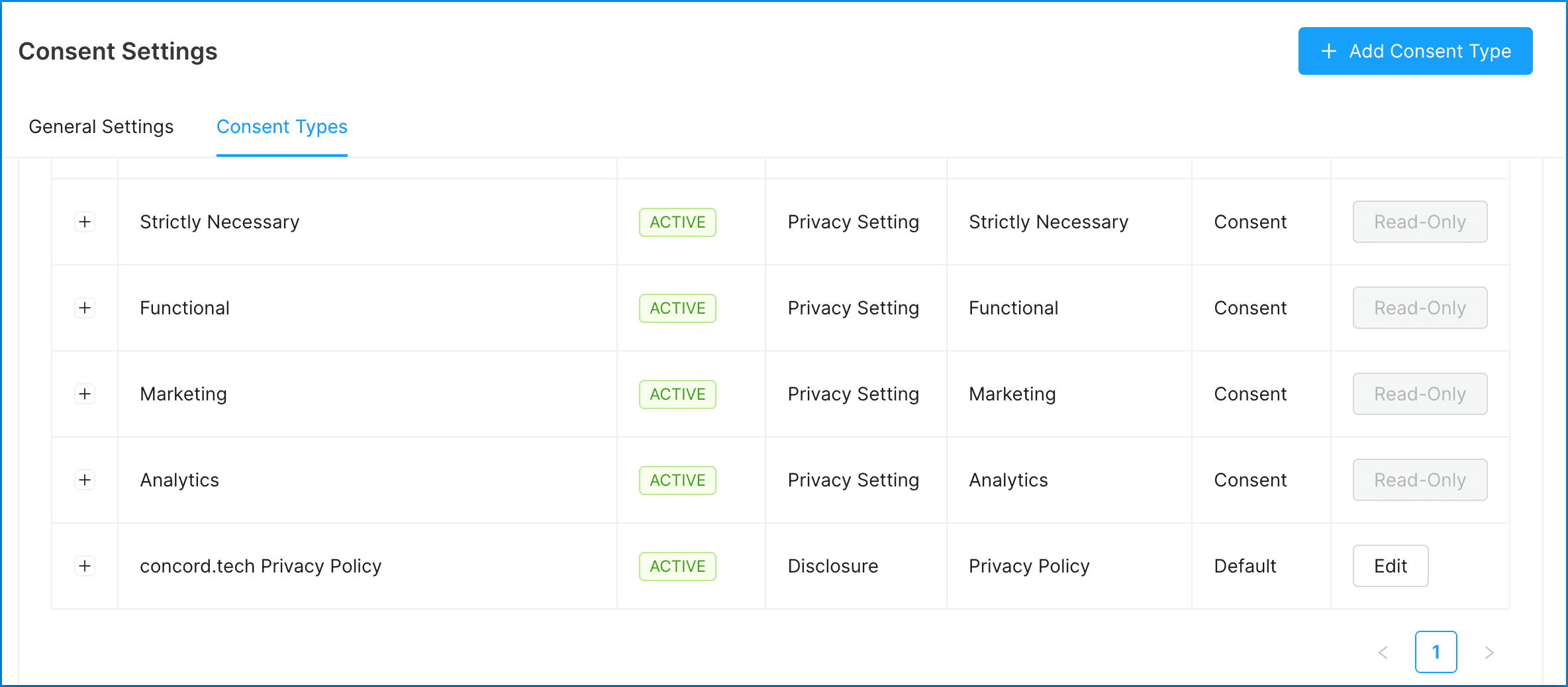Screen dimensions: 1568x687
Task: Go to the previous page arrow
Action: pyautogui.click(x=1383, y=653)
